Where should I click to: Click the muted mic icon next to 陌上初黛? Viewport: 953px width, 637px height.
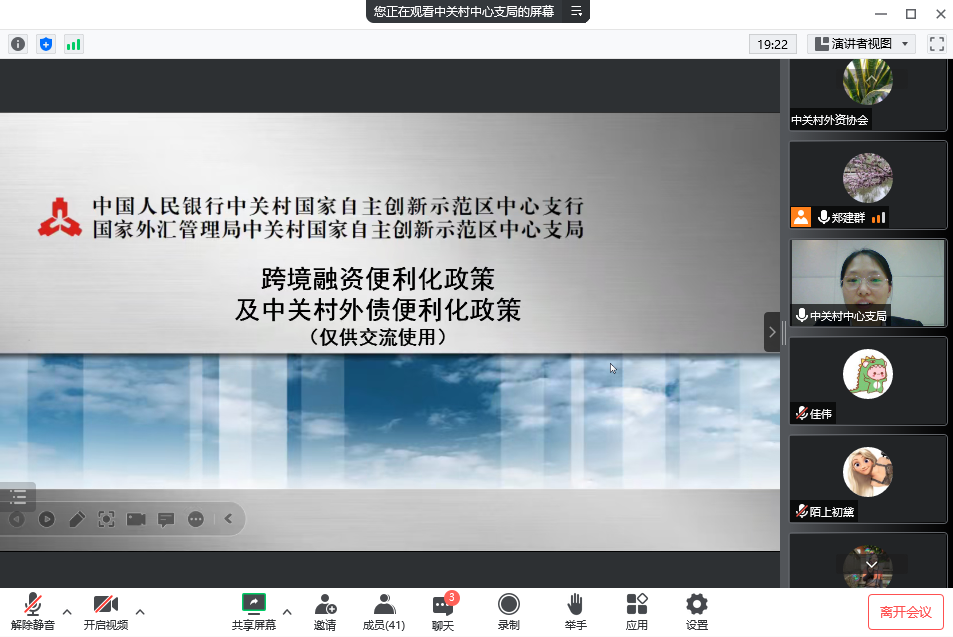(x=802, y=511)
